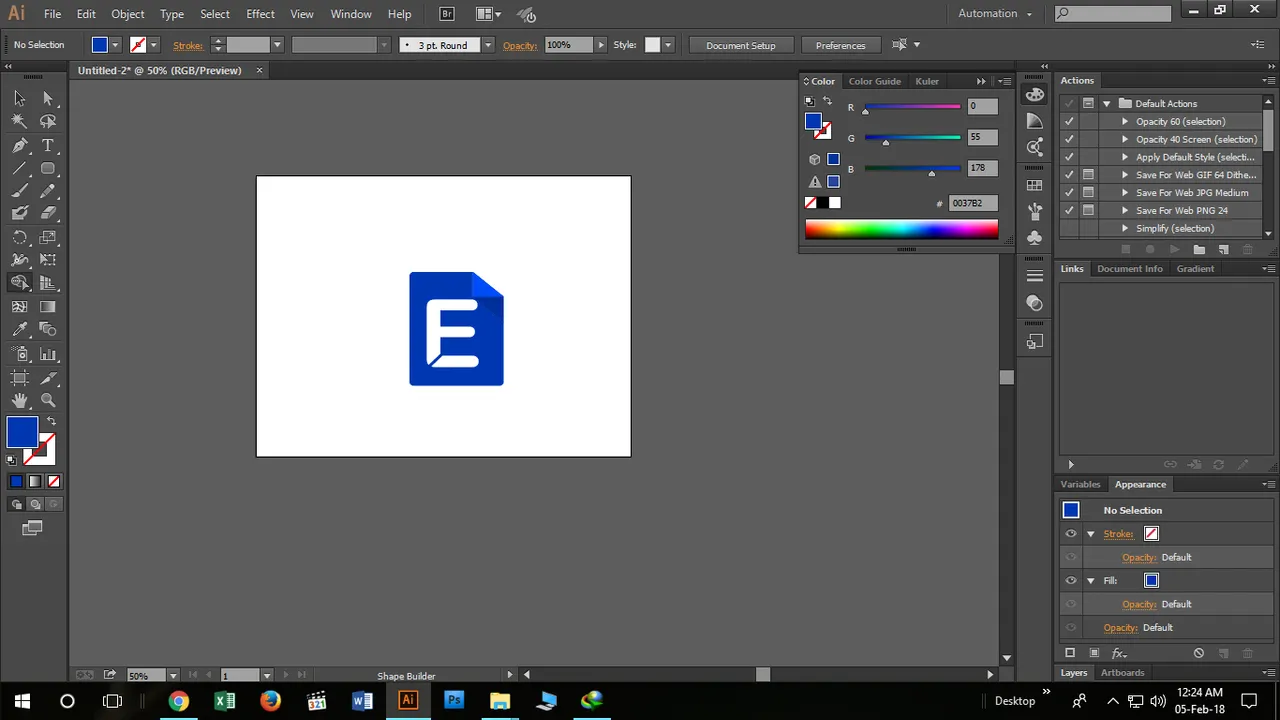The width and height of the screenshot is (1280, 720).
Task: Activate the Rotate tool
Action: (19, 238)
